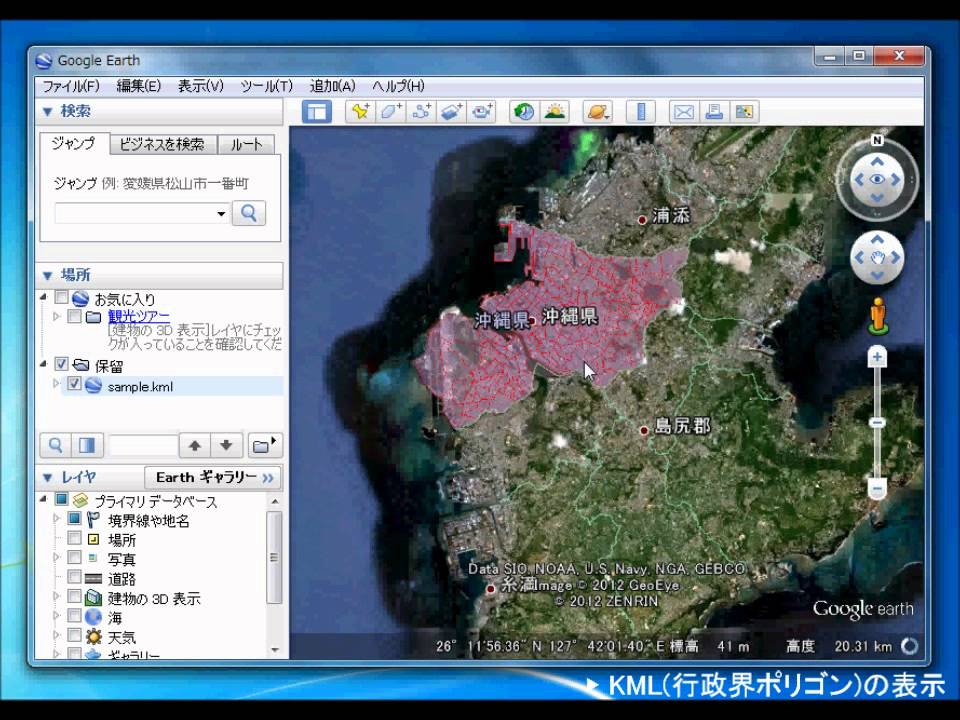Add a path tool icon

(x=421, y=112)
